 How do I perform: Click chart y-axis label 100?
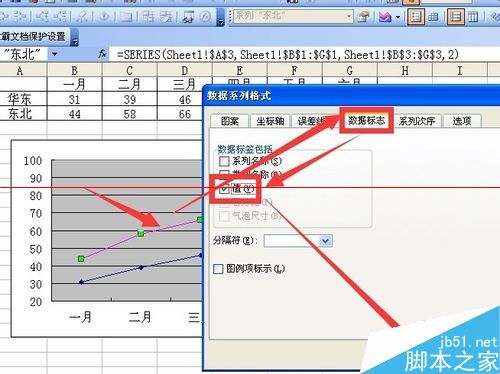33,161
